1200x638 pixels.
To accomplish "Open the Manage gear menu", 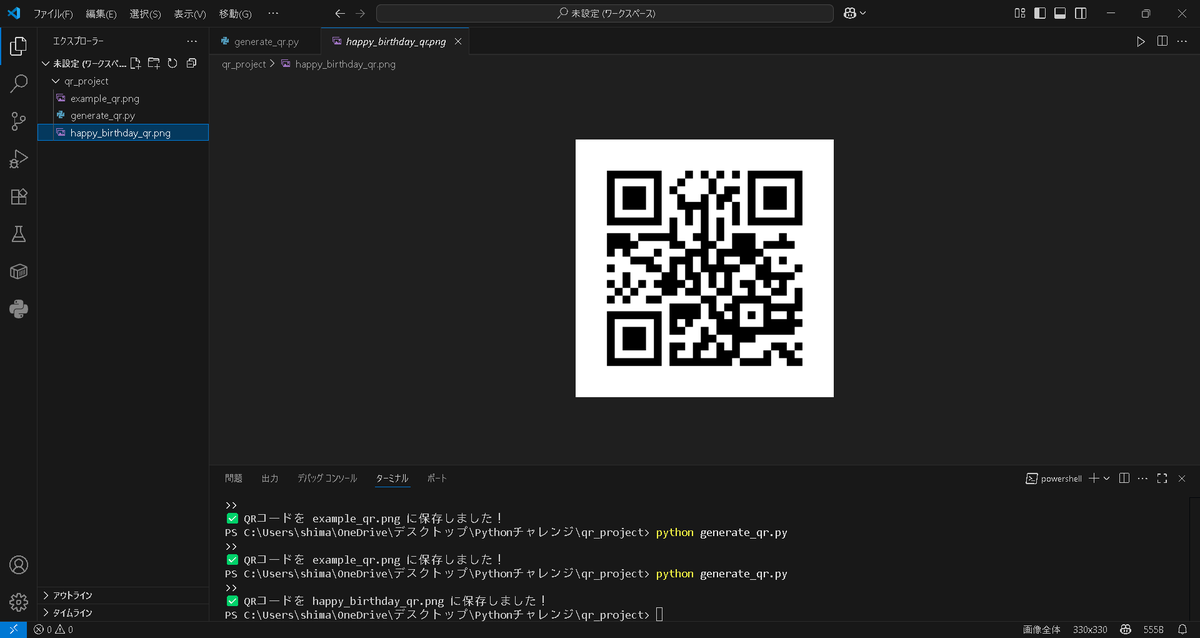I will [x=18, y=602].
